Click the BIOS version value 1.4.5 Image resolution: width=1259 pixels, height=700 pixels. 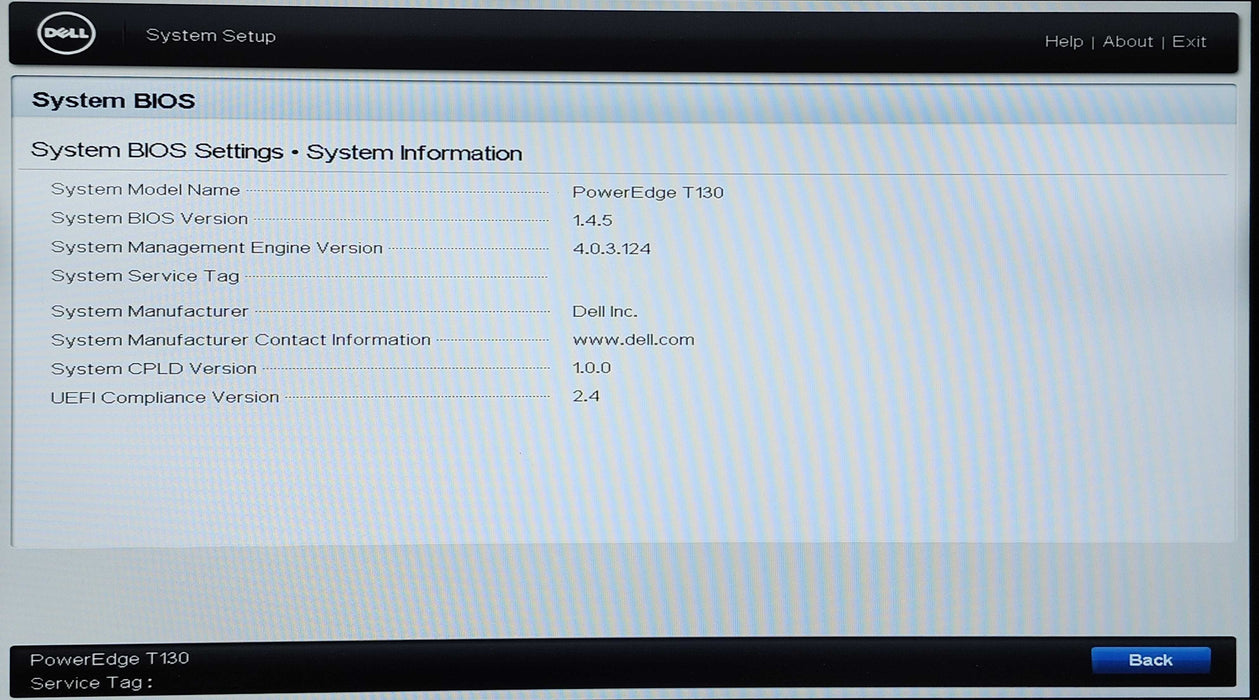pyautogui.click(x=592, y=219)
